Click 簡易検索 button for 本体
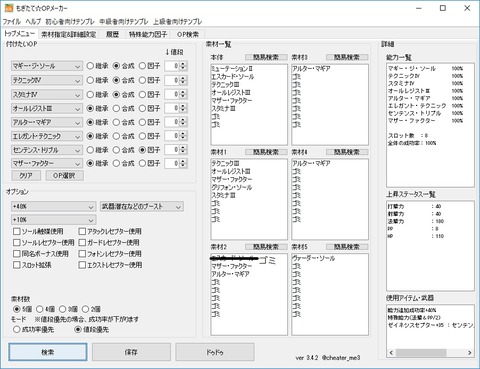 pos(266,57)
